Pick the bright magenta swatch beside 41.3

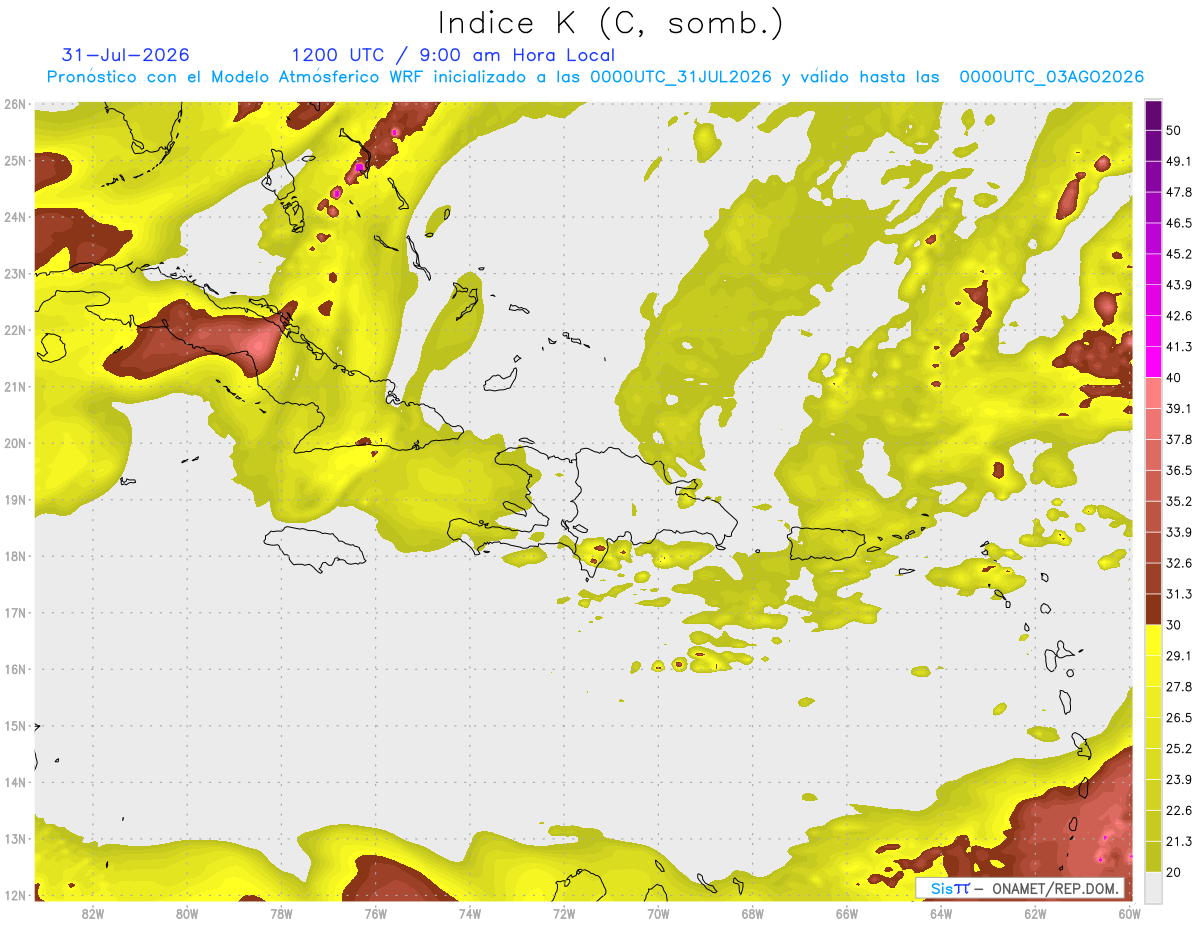click(1153, 362)
